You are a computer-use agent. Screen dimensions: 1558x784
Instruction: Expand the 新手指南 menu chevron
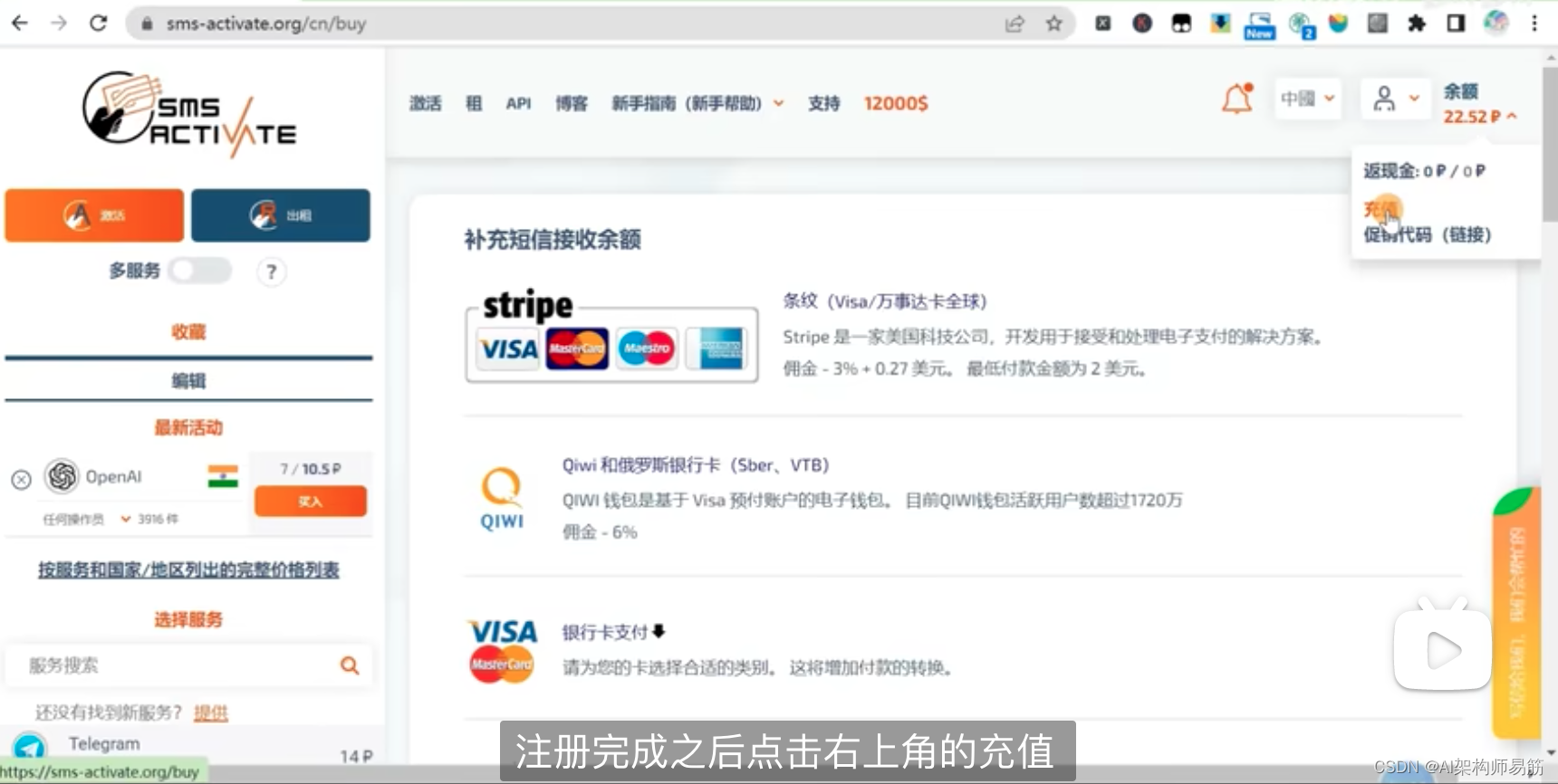click(x=778, y=103)
